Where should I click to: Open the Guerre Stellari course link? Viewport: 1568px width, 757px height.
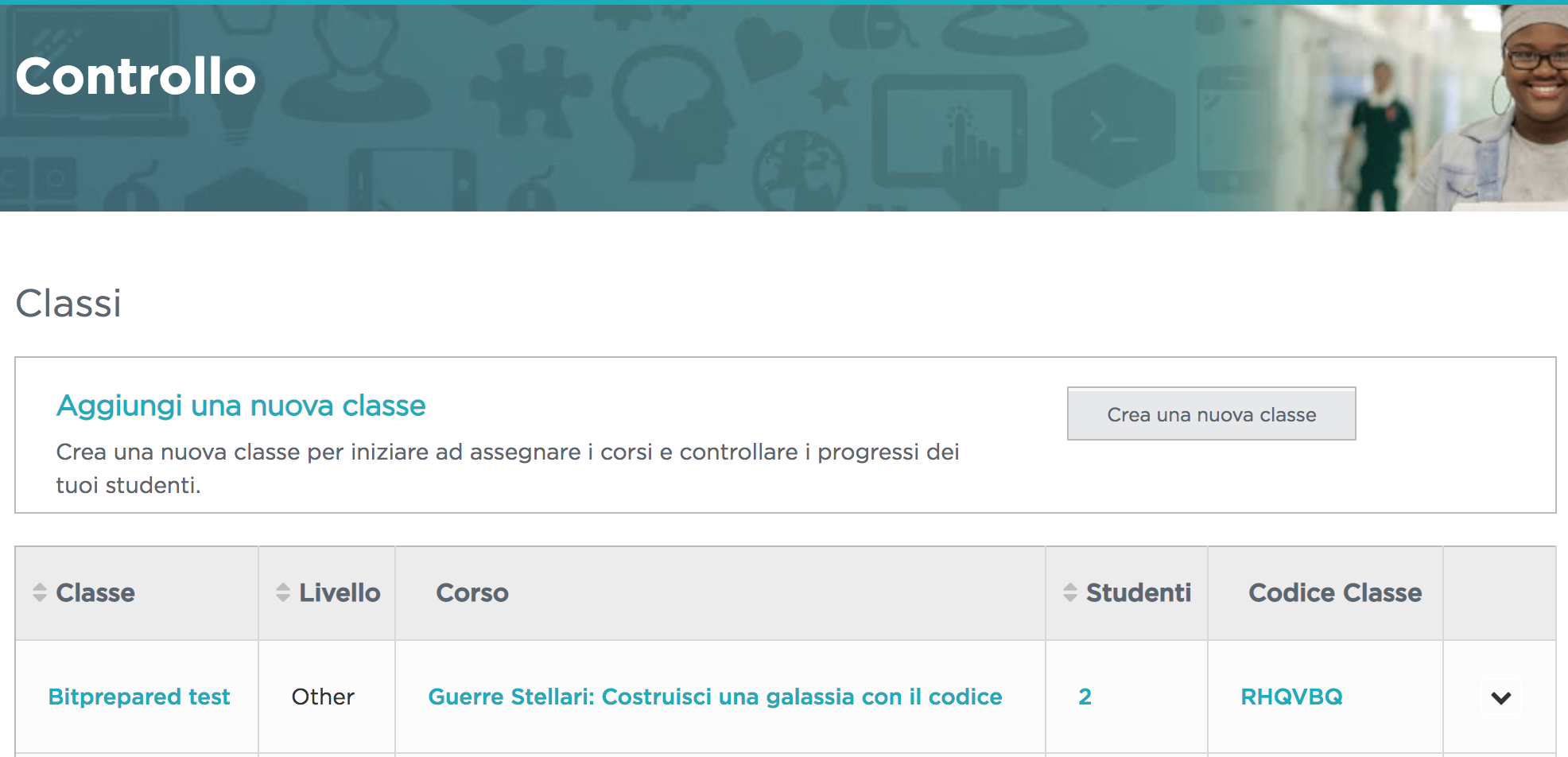(x=715, y=697)
